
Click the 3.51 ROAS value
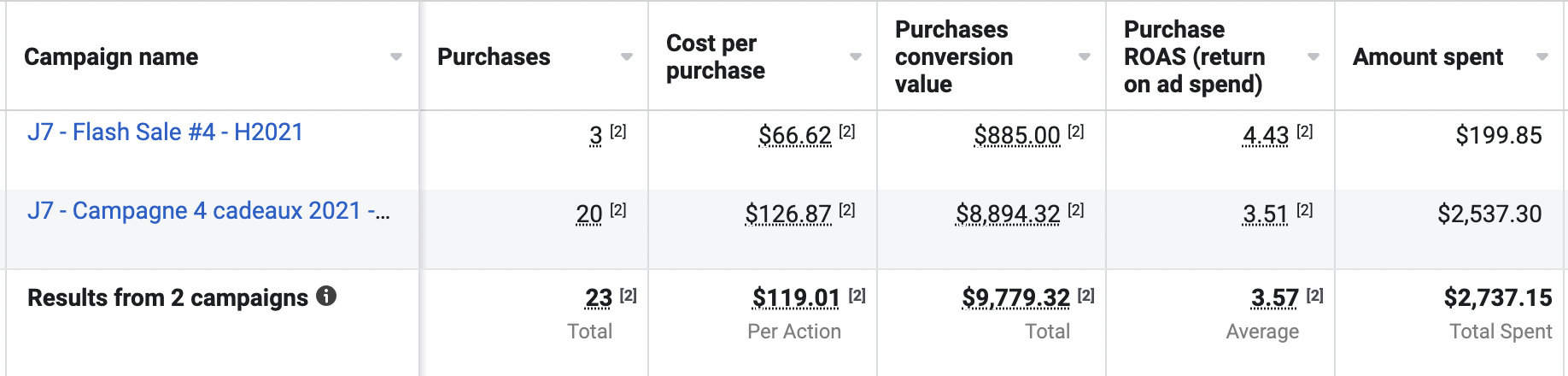(1265, 214)
